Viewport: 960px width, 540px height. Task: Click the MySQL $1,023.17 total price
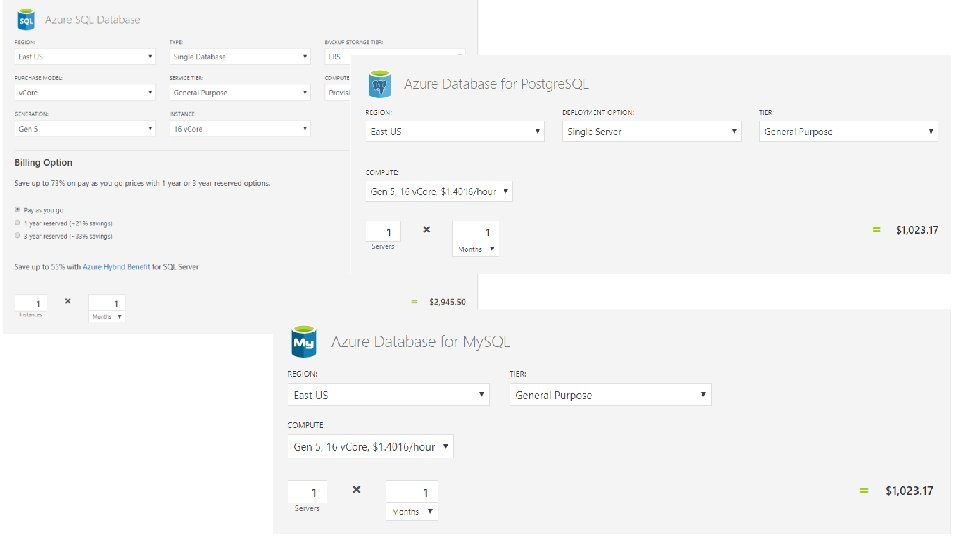pyautogui.click(x=909, y=490)
